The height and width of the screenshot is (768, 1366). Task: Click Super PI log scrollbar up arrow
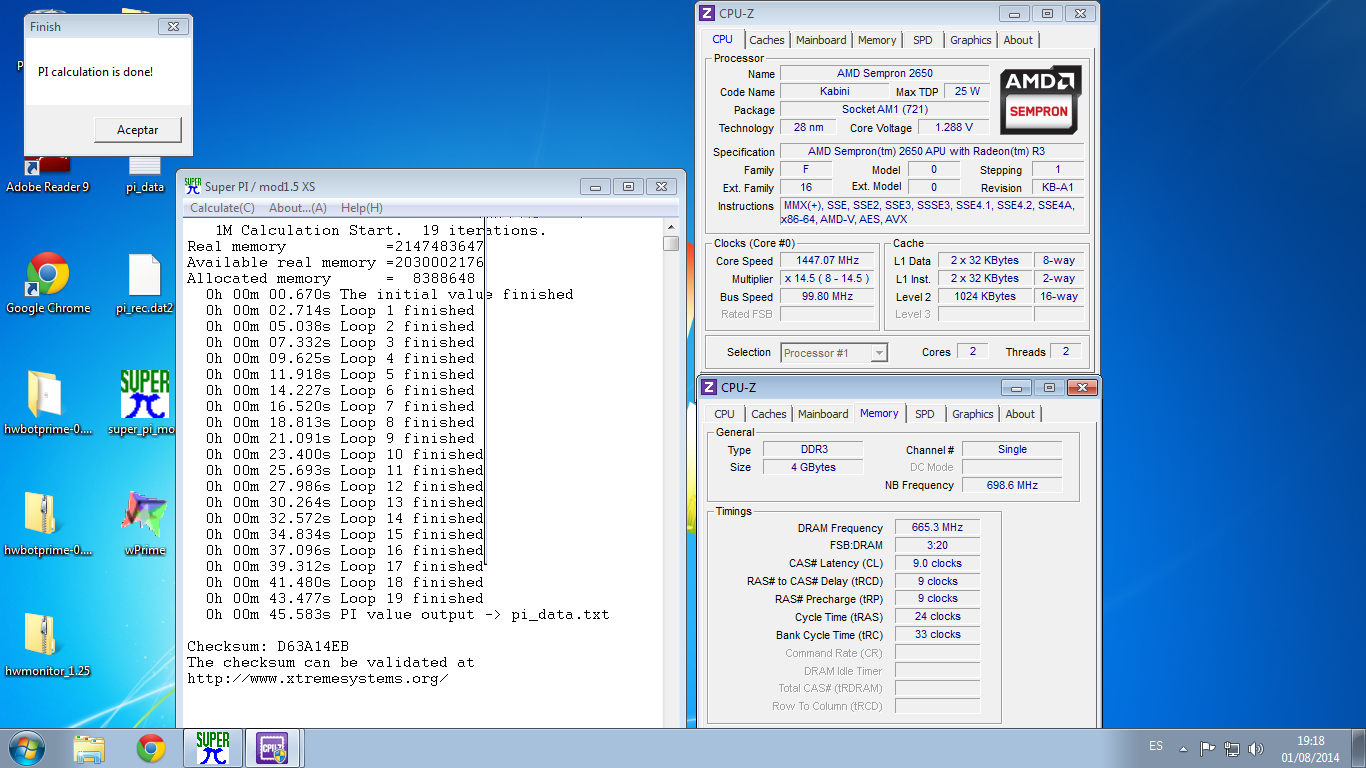click(671, 227)
